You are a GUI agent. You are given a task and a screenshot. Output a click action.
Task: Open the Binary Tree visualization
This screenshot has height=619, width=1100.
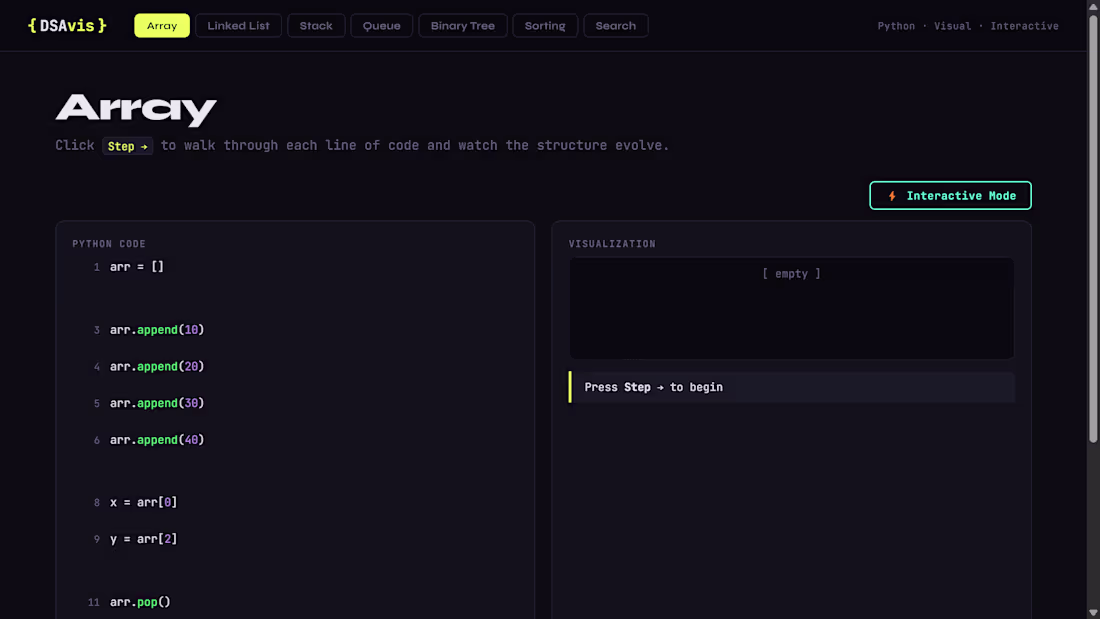pyautogui.click(x=462, y=25)
